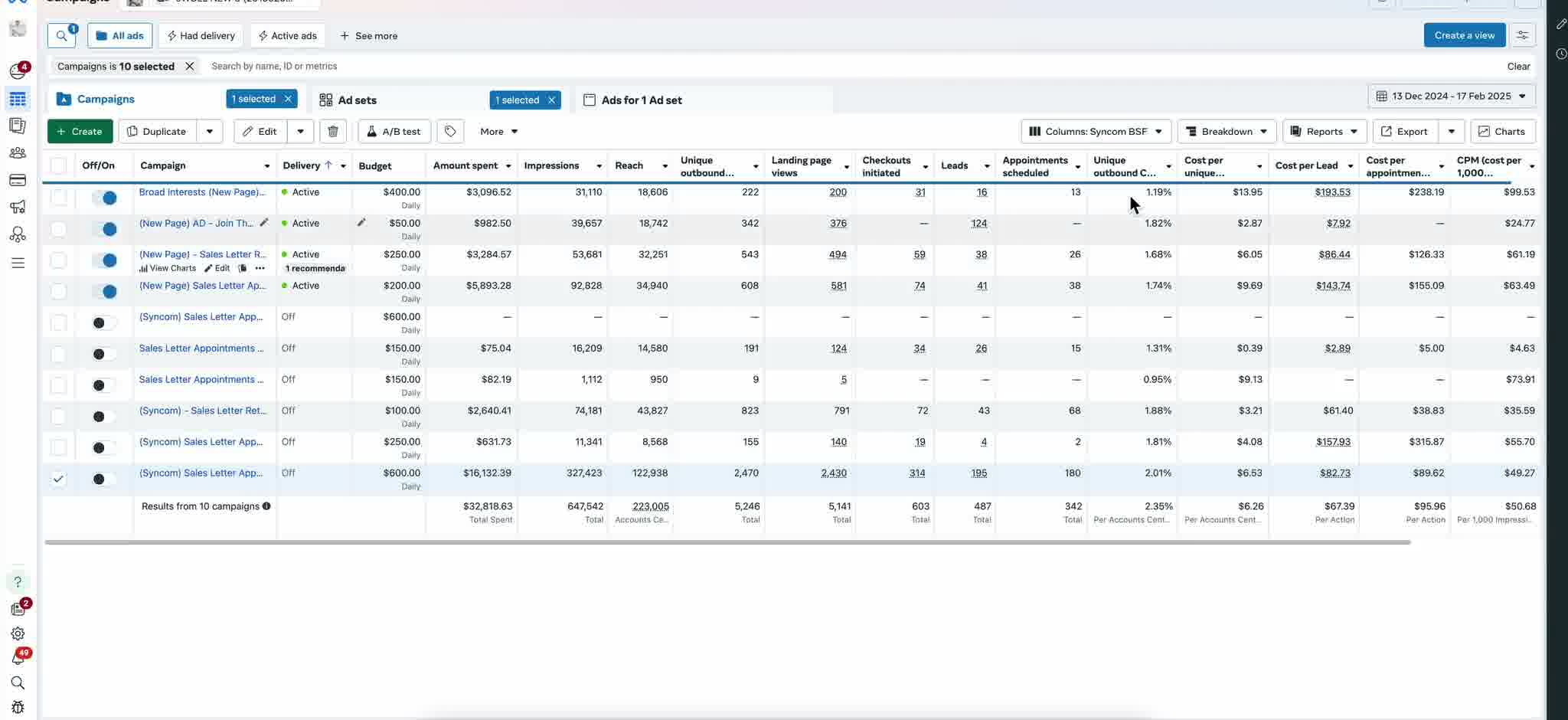This screenshot has width=1568, height=720.
Task: Click Clear on the filter bar
Action: [x=1518, y=67]
